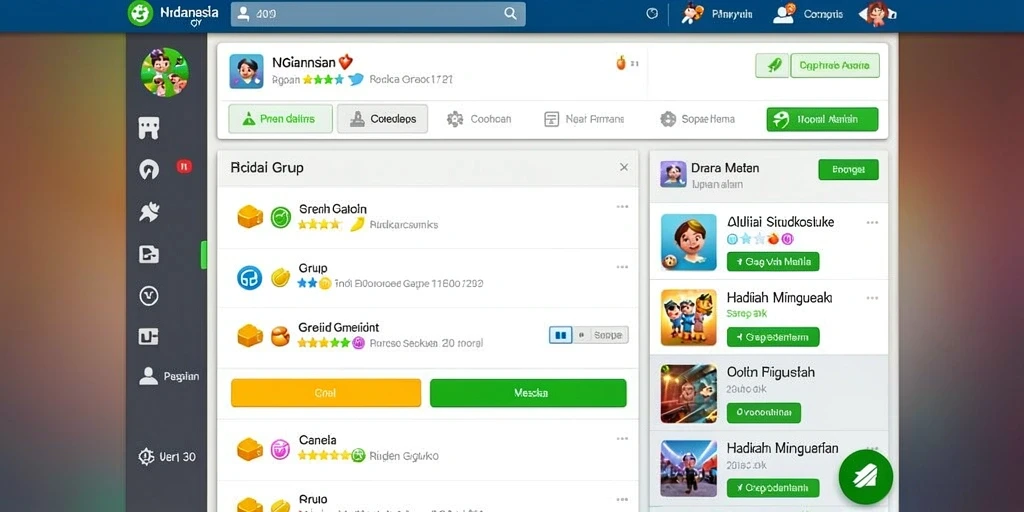
Task: Open the Oolin Pigustah game thumbnail
Action: click(x=689, y=394)
